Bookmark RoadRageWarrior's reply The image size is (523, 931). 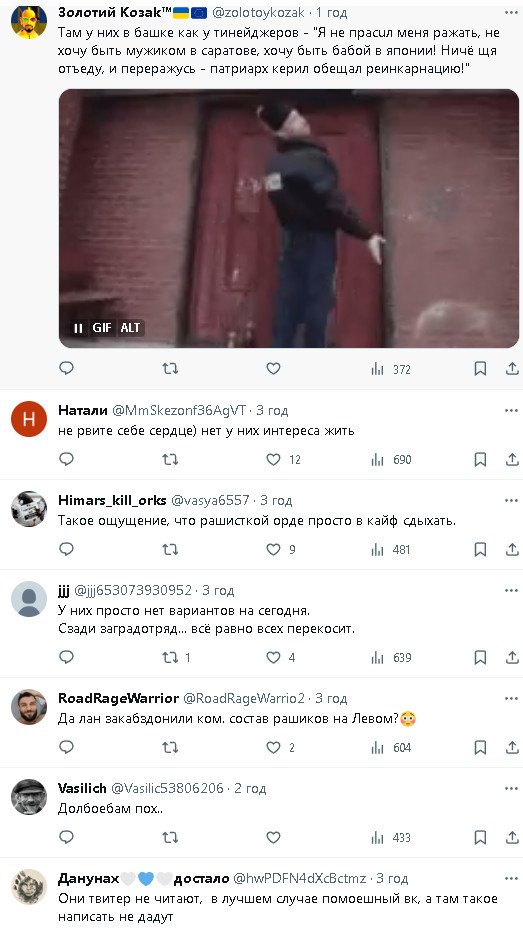[x=480, y=747]
